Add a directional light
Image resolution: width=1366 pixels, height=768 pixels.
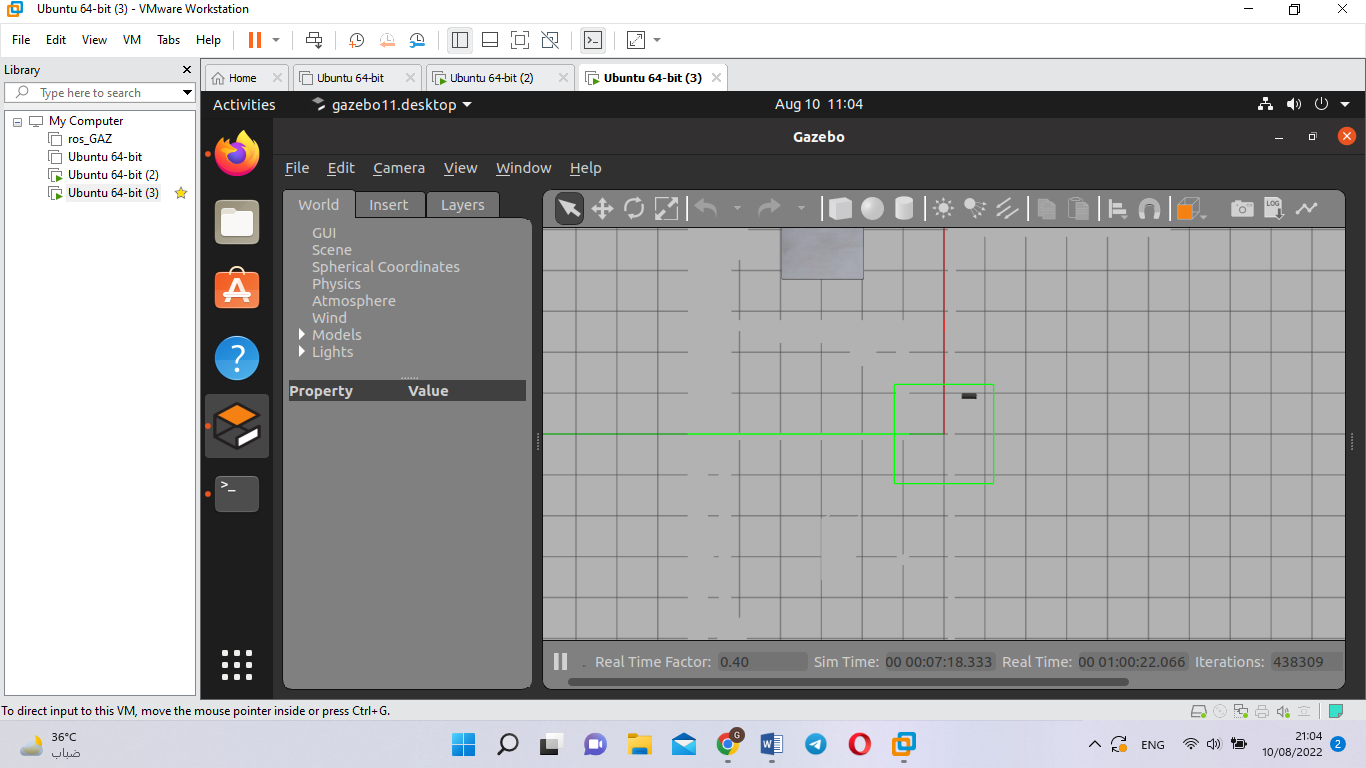[1007, 209]
